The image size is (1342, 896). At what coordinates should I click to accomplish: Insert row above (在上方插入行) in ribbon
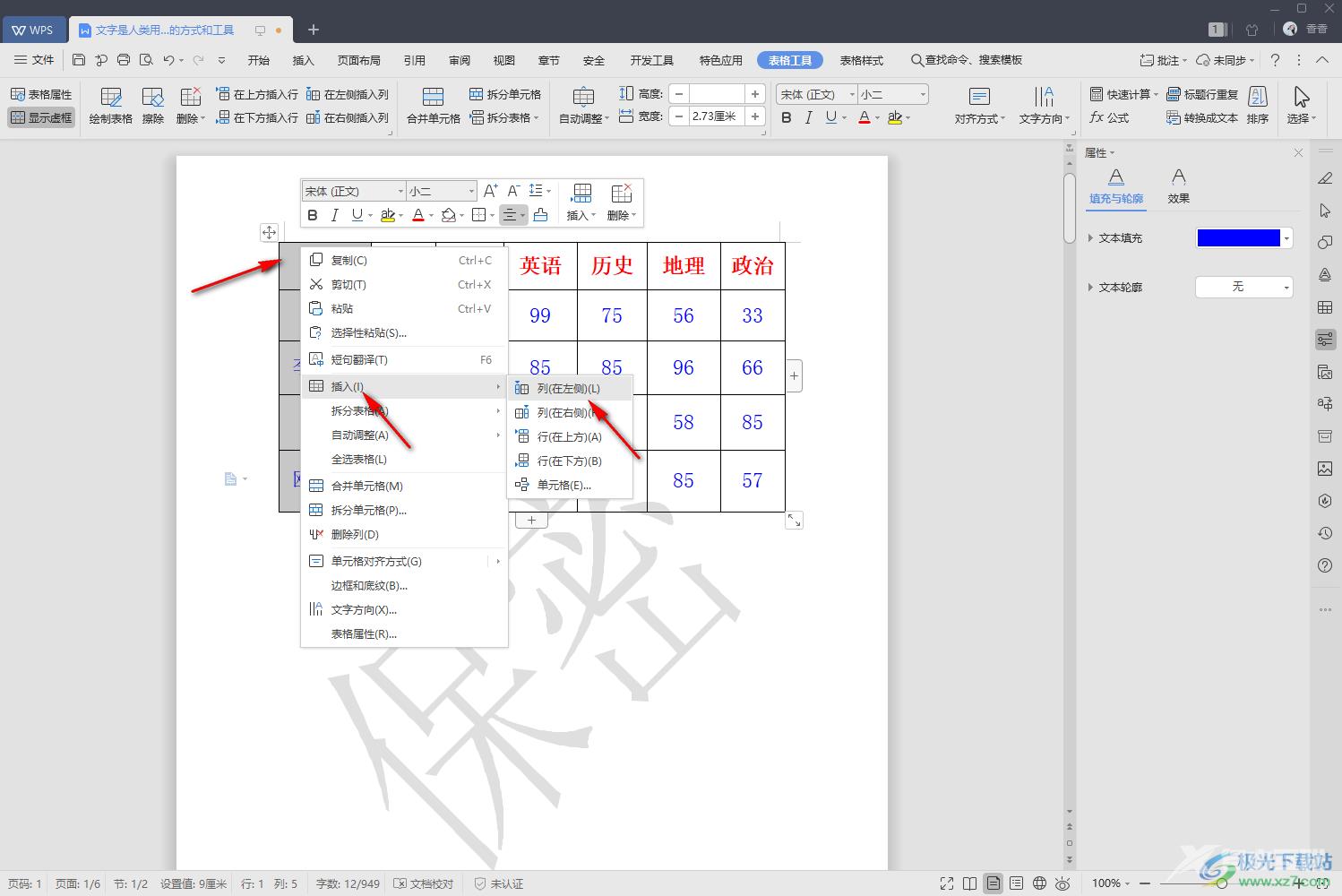coord(257,94)
